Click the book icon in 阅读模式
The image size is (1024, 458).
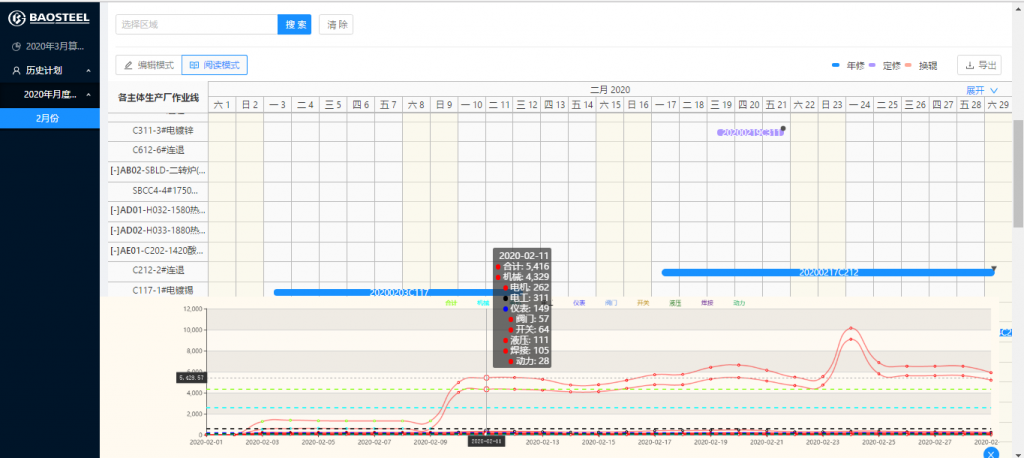194,65
